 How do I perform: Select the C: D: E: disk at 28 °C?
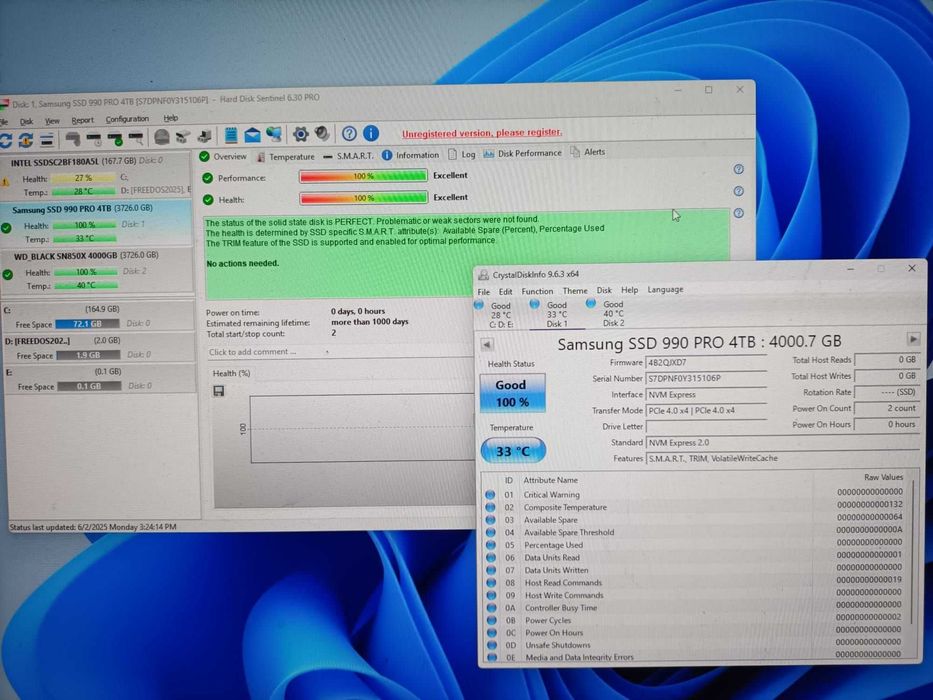coord(500,314)
